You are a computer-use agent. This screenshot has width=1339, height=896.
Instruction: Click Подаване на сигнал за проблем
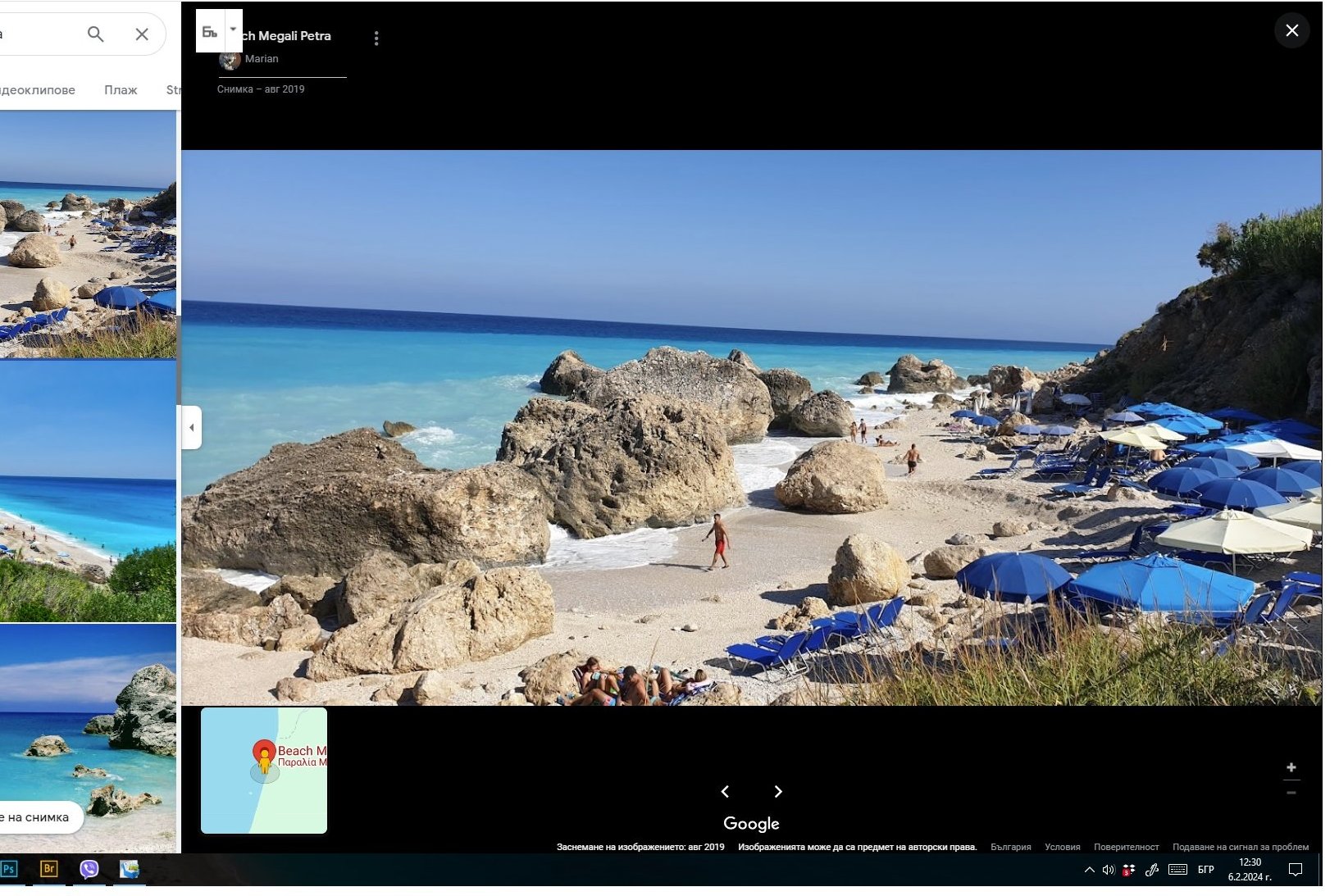click(1240, 847)
